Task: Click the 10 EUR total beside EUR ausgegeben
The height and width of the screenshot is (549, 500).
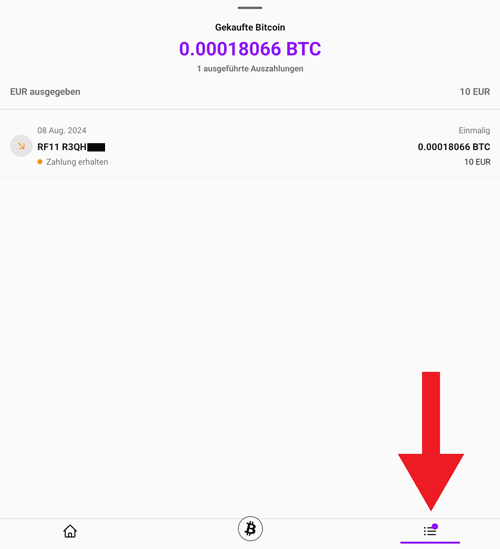Action: (x=475, y=92)
